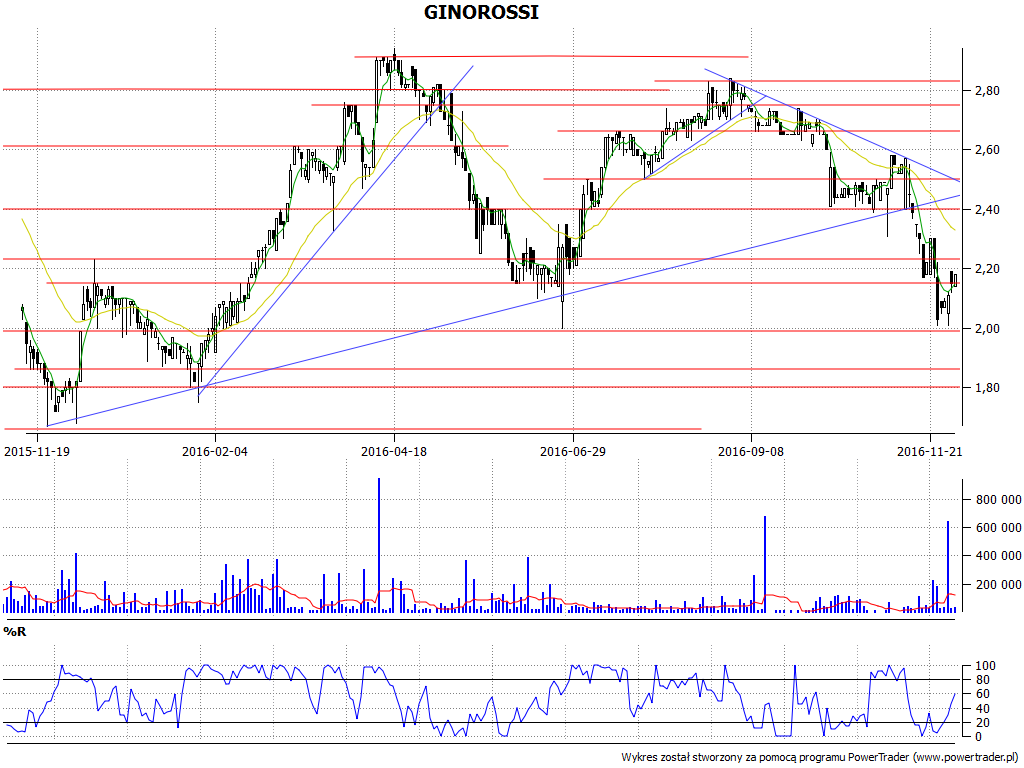Click the GINOROSSI chart title
The height and width of the screenshot is (768, 1024).
[481, 12]
